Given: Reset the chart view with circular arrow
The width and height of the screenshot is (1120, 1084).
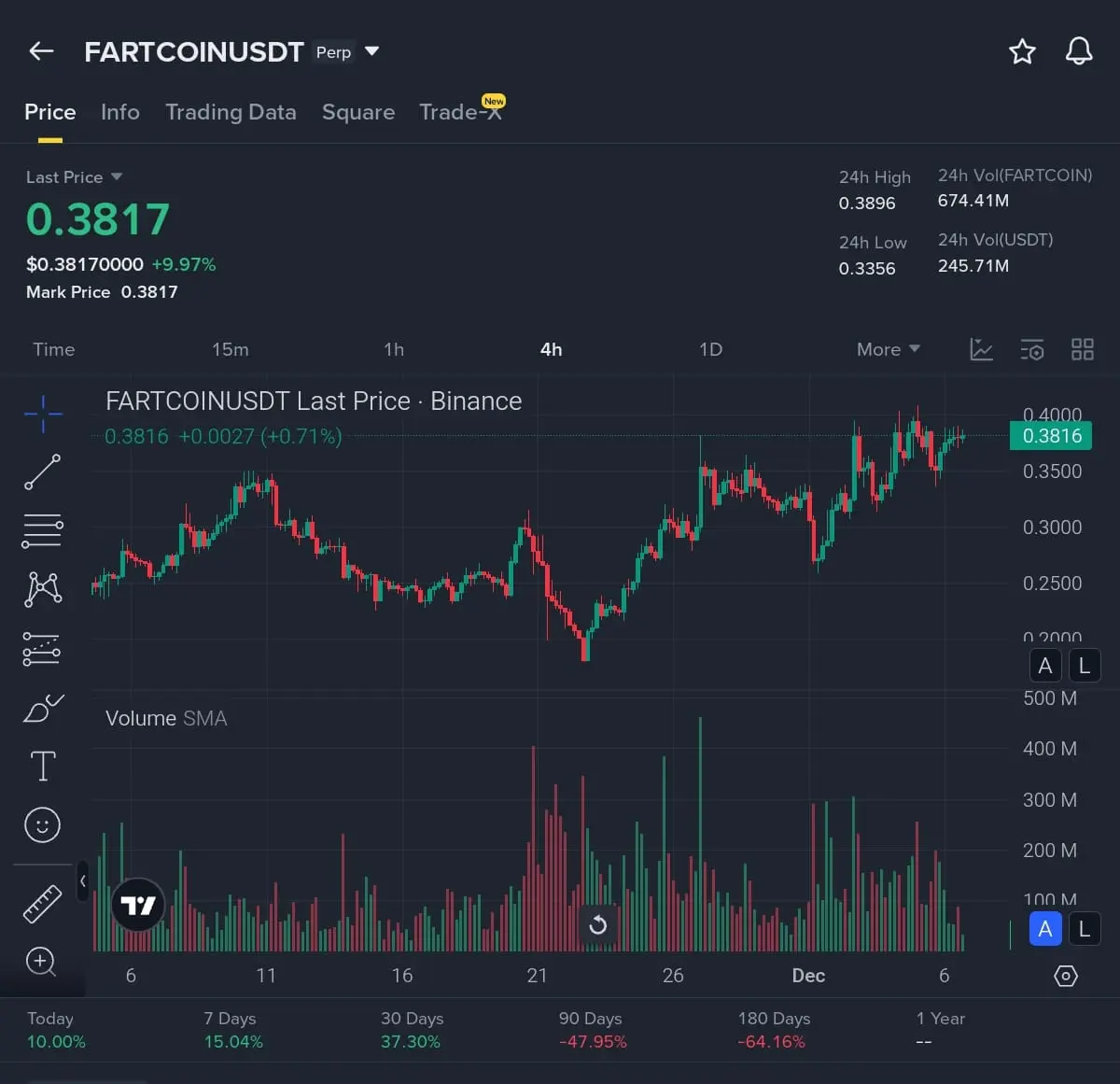Looking at the screenshot, I should [x=598, y=924].
